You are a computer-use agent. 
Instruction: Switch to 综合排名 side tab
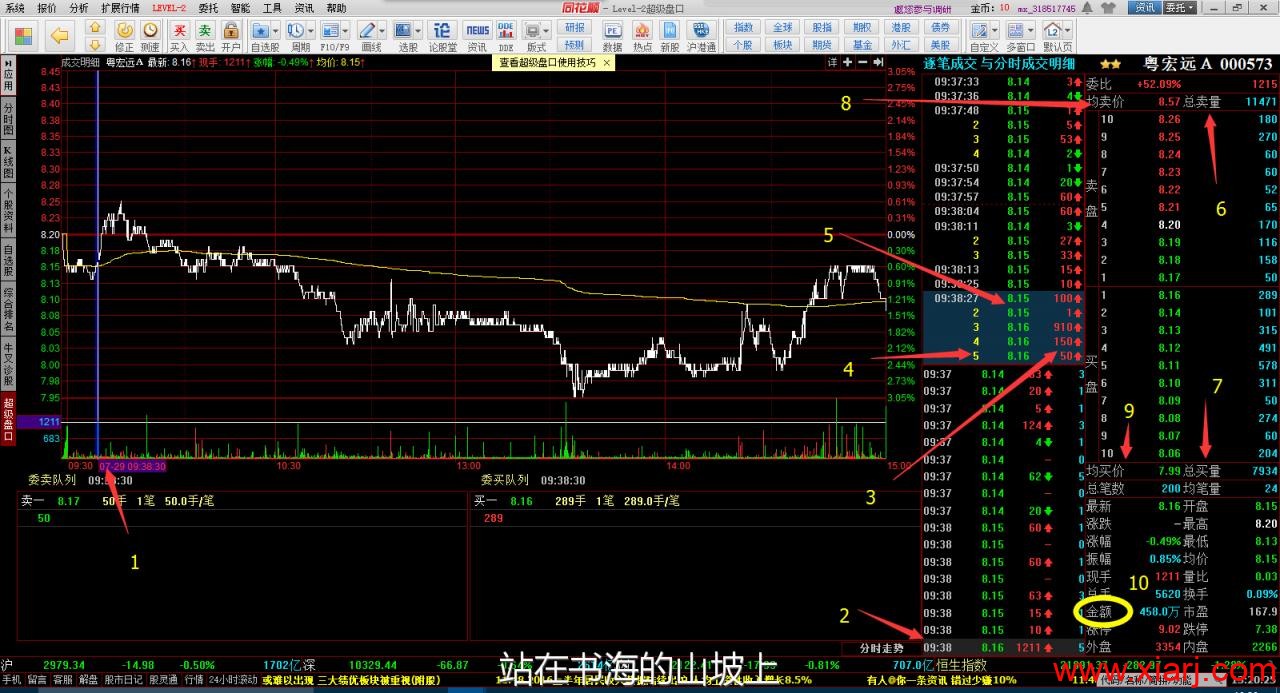click(x=8, y=310)
